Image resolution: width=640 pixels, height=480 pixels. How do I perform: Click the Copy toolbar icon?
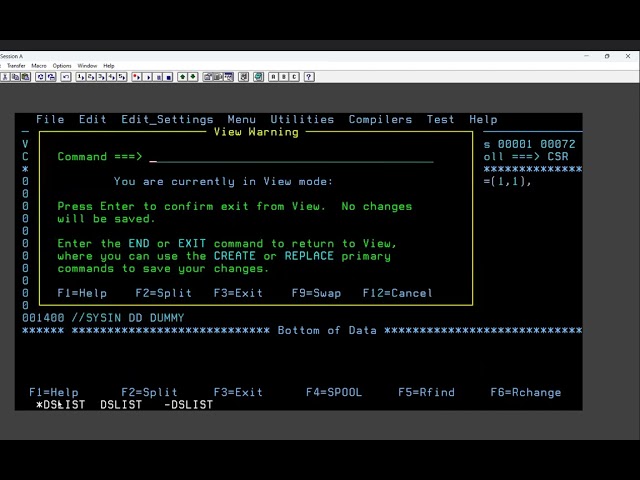(x=16, y=77)
